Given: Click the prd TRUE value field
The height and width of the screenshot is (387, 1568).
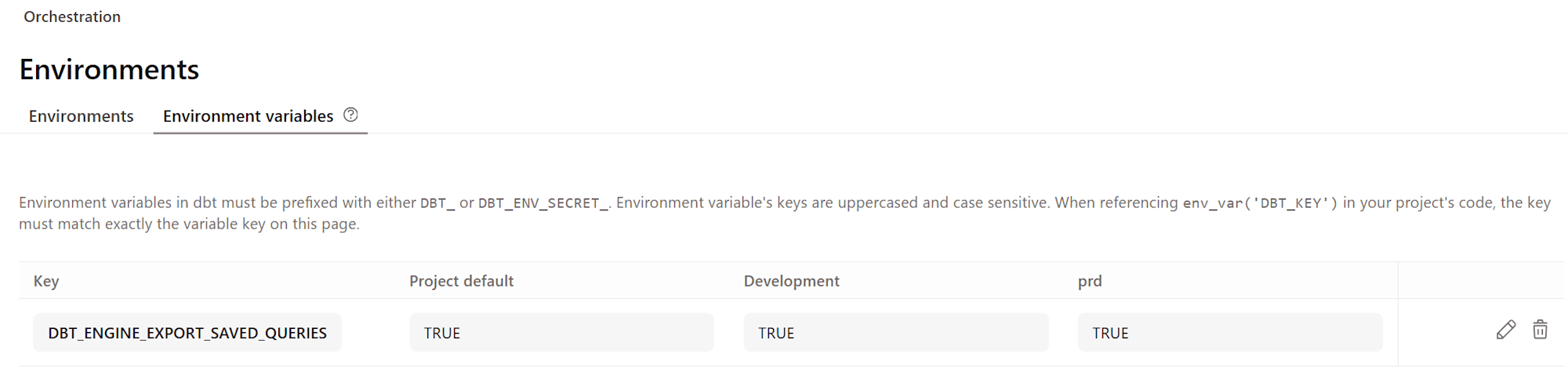Looking at the screenshot, I should click(1229, 333).
